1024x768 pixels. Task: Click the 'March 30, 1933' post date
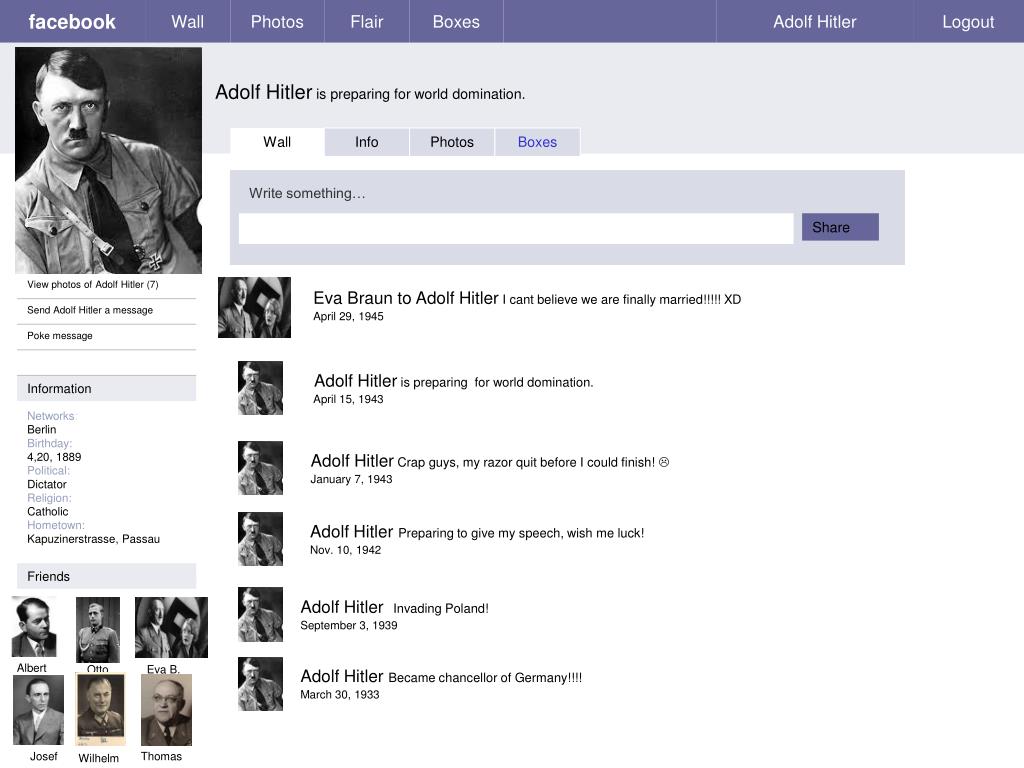coord(340,694)
